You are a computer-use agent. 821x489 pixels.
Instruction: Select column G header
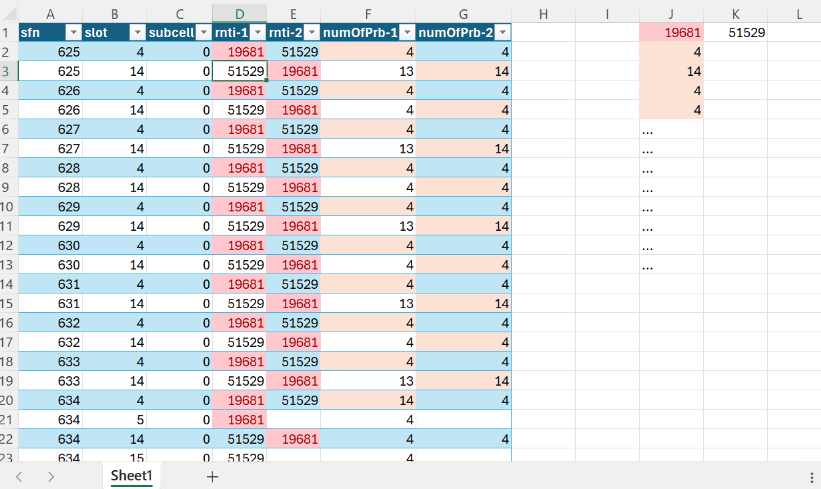click(463, 14)
